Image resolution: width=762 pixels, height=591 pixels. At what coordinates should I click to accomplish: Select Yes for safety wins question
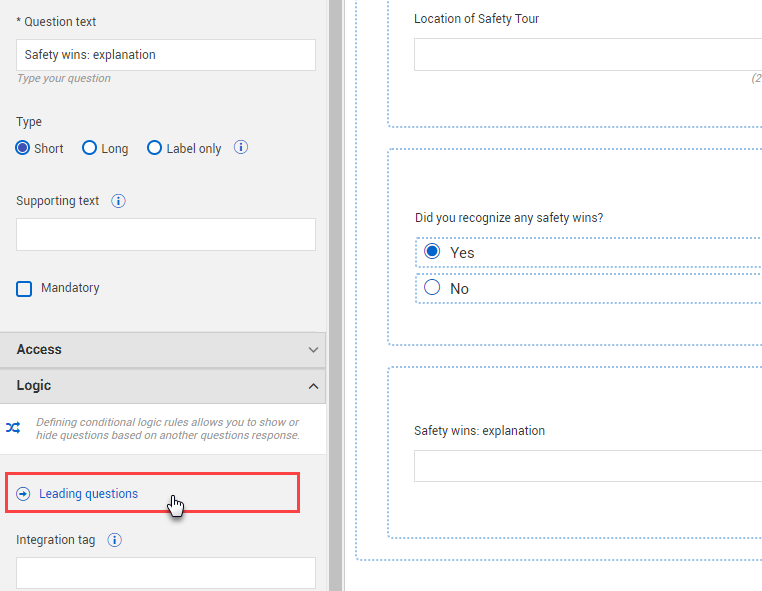[x=433, y=252]
